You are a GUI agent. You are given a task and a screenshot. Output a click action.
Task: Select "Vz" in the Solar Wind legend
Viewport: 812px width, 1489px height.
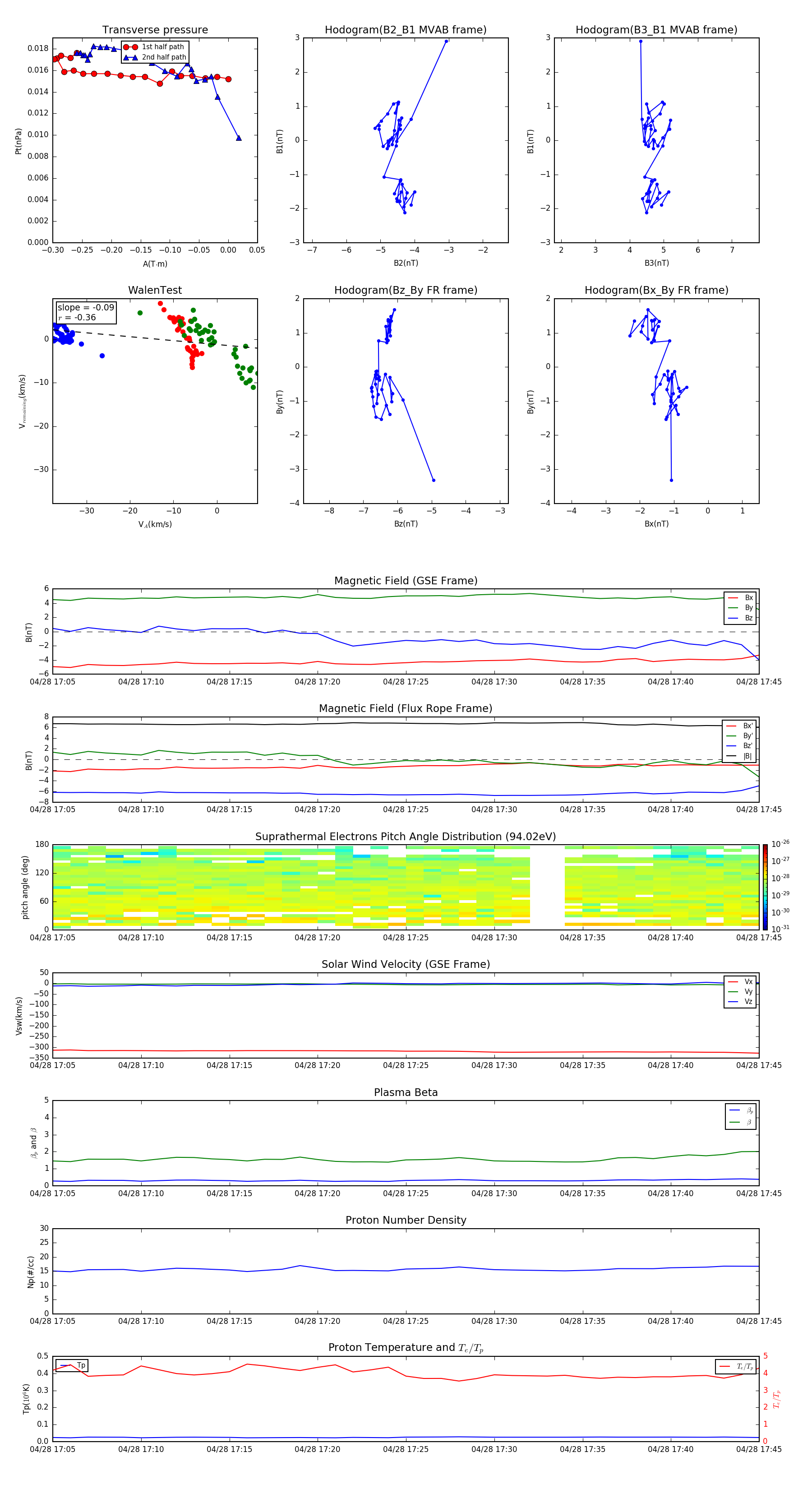[741, 1002]
